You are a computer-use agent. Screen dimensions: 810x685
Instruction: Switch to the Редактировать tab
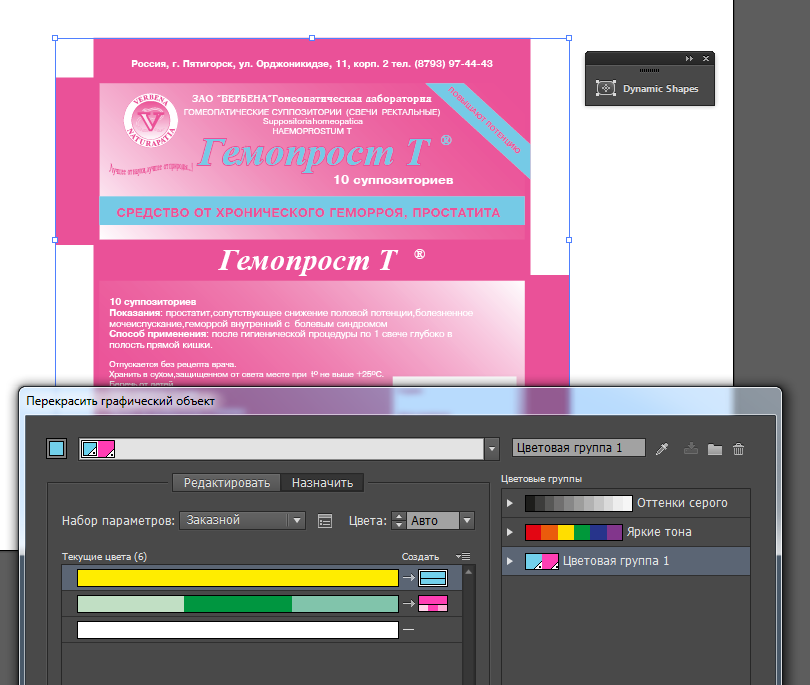click(227, 482)
